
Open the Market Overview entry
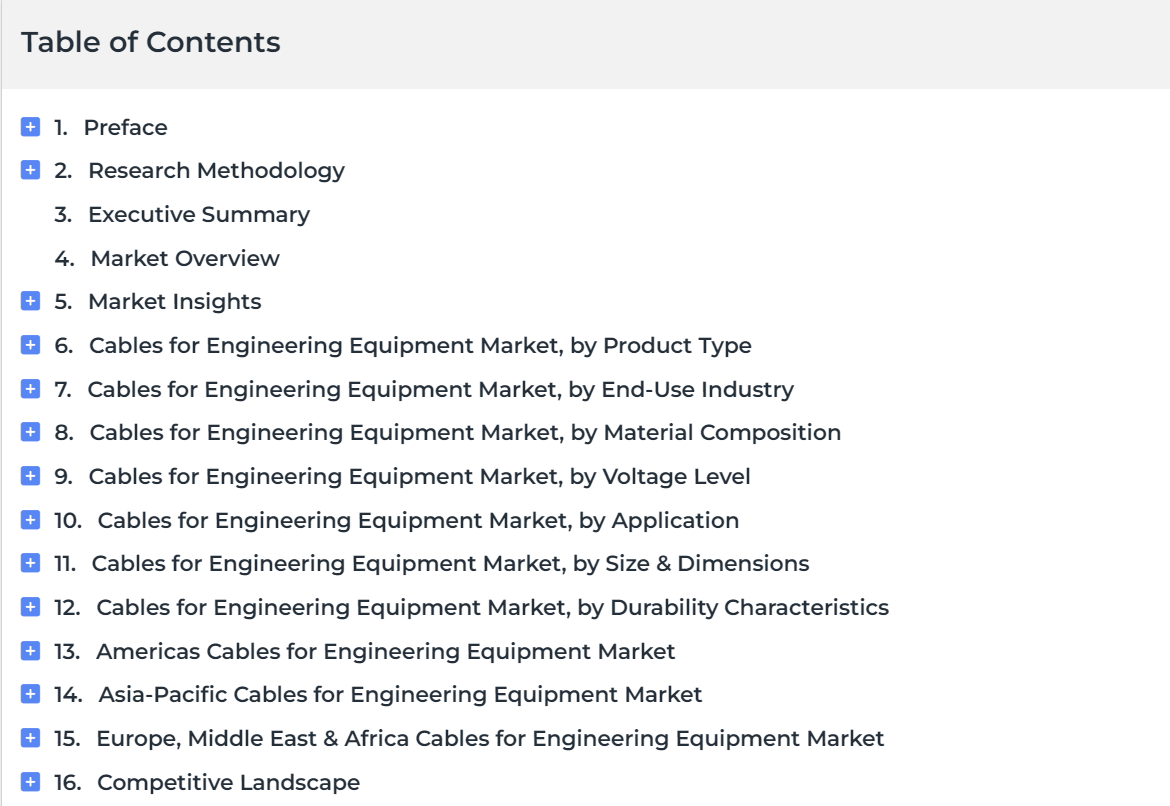185,258
